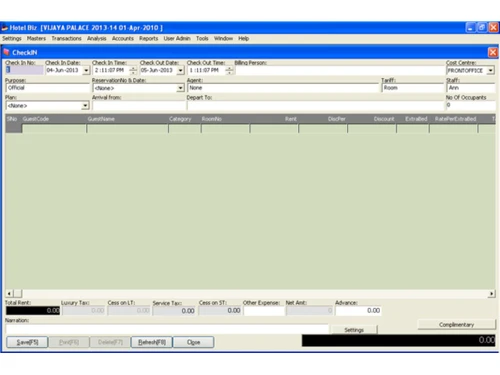500x375 pixels.
Task: Click the Advance amount field
Action: [x=358, y=311]
